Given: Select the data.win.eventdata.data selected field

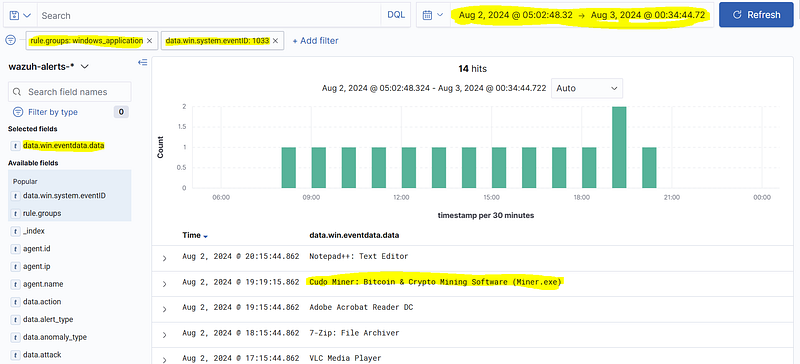Looking at the screenshot, I should (64, 145).
